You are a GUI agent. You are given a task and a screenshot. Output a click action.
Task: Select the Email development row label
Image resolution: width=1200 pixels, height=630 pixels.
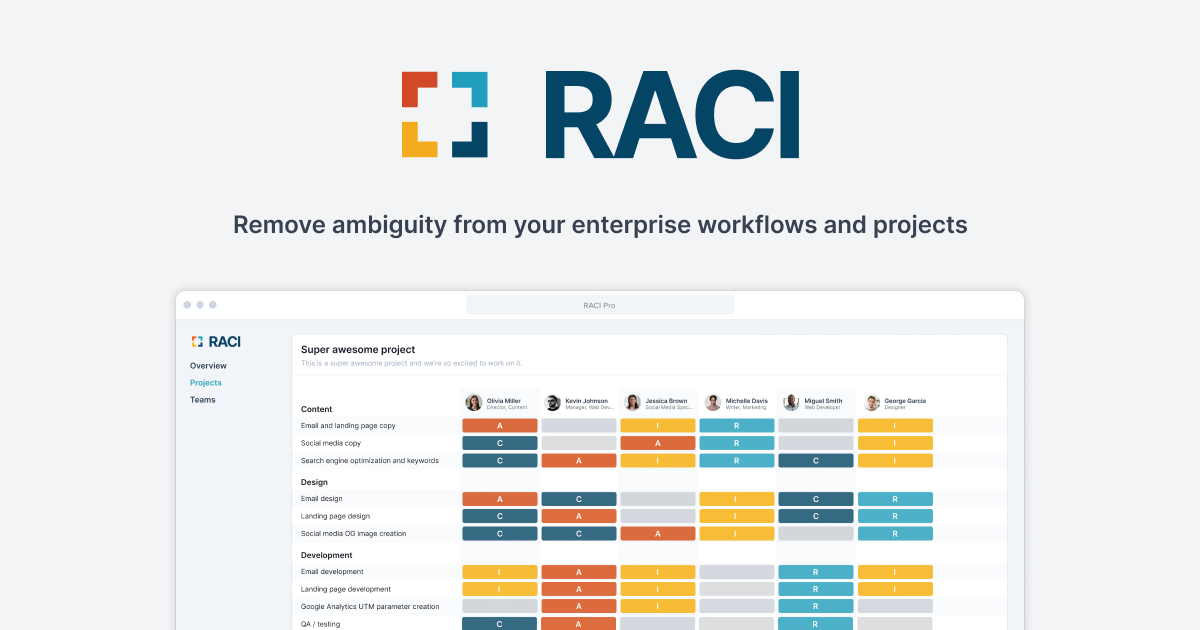pyautogui.click(x=332, y=572)
